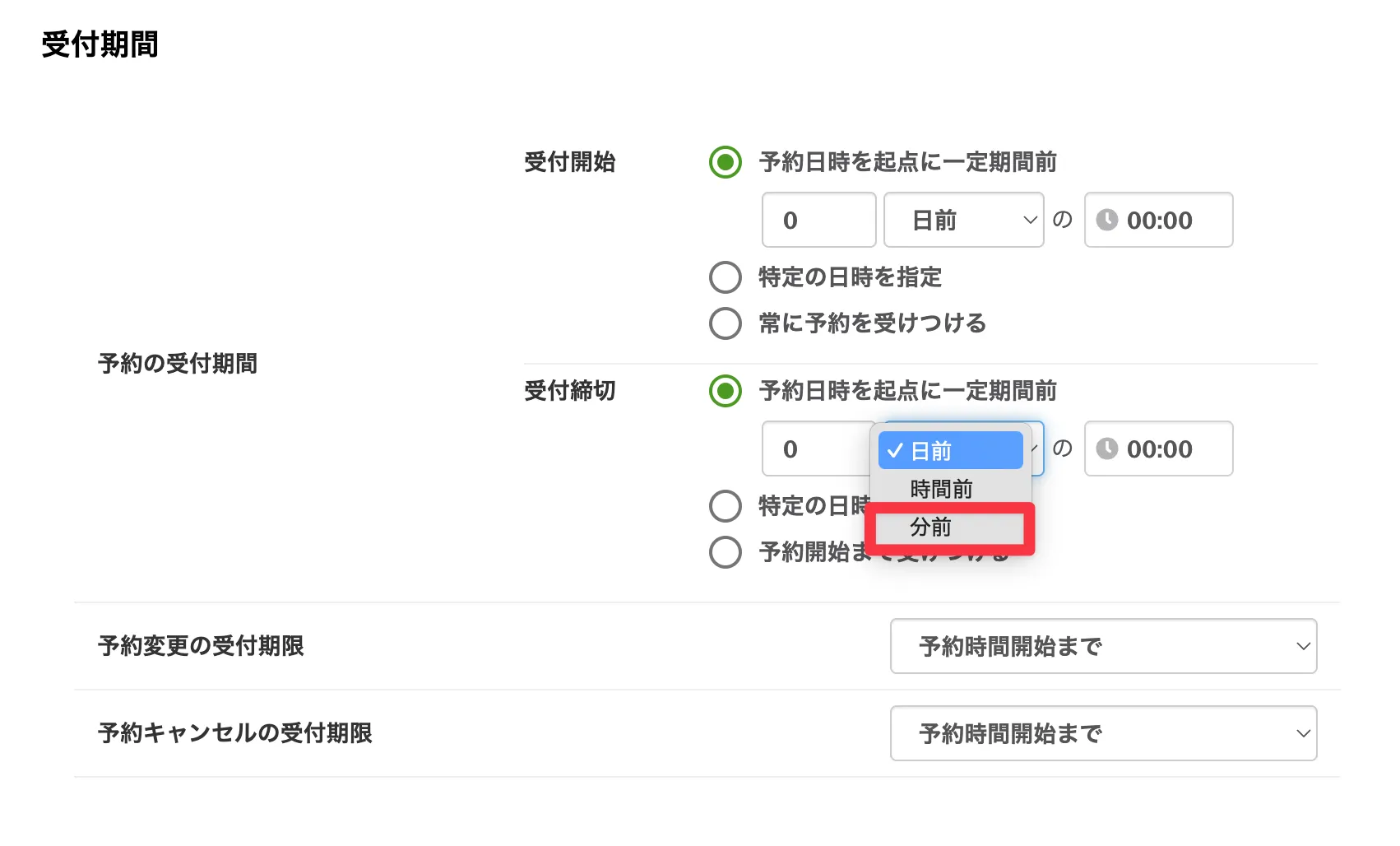Viewport: 1400px width, 846px height.
Task: Select the 予約開始まで受けつける radio button
Action: [725, 552]
